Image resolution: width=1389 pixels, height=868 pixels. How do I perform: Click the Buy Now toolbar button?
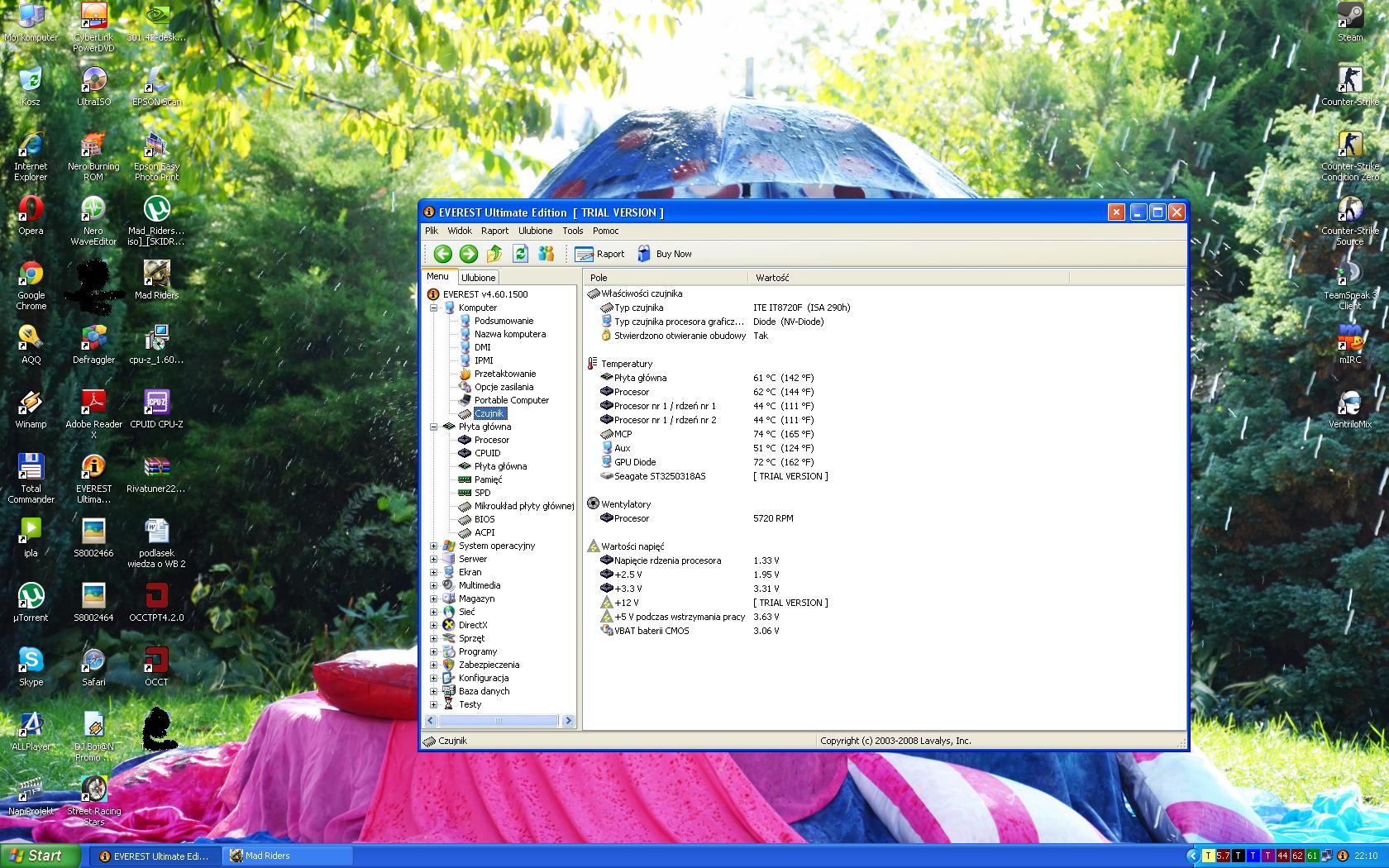664,254
